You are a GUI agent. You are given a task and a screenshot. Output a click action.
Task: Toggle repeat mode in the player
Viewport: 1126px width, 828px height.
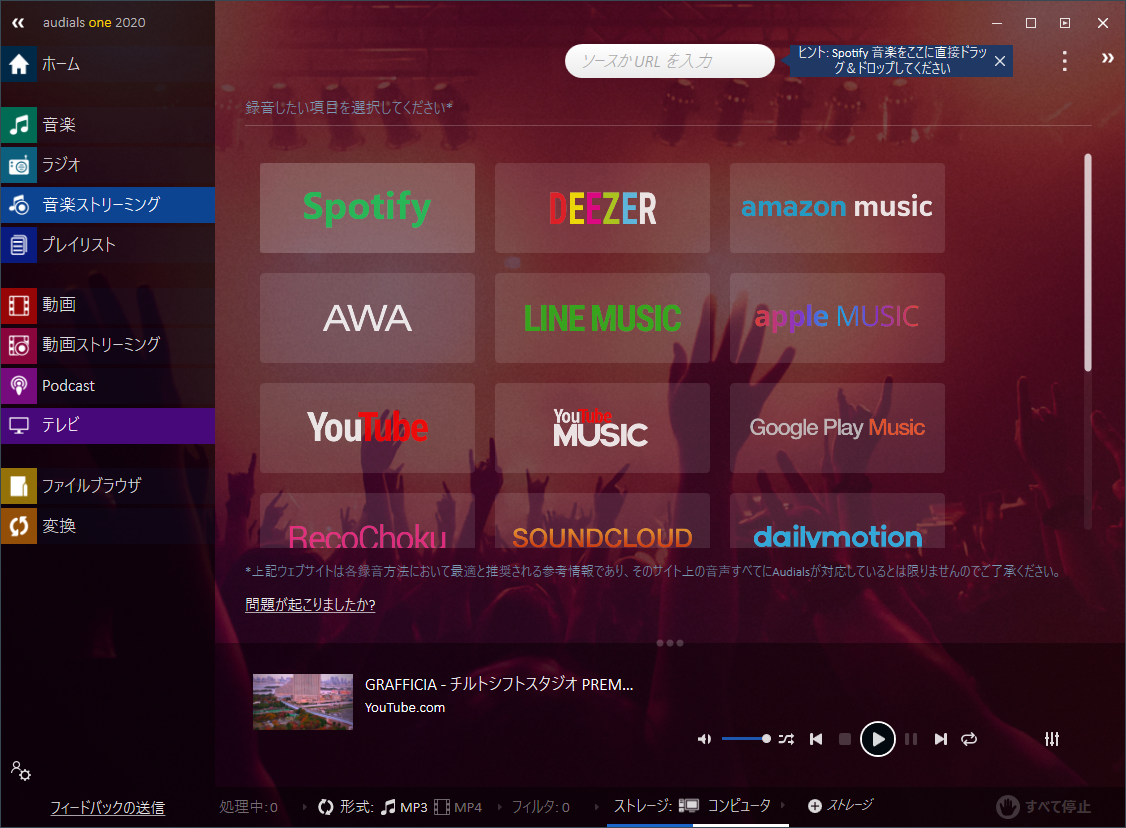tap(968, 739)
